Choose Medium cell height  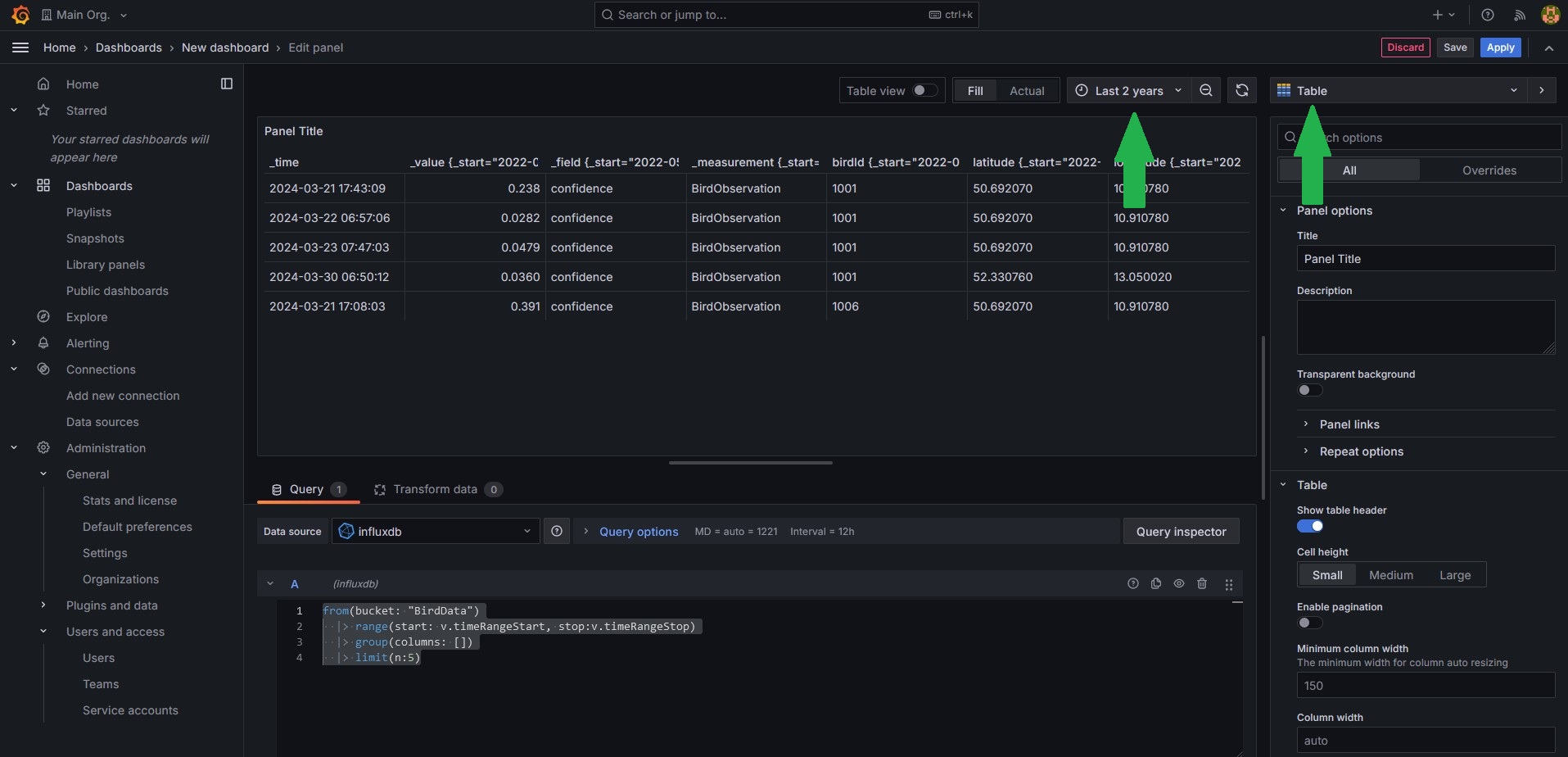point(1391,574)
